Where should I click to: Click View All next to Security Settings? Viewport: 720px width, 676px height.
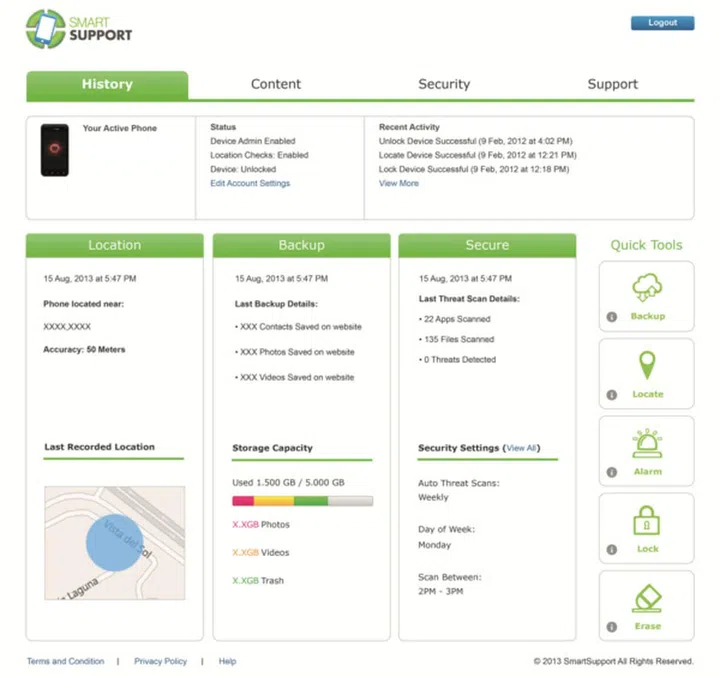click(x=521, y=448)
